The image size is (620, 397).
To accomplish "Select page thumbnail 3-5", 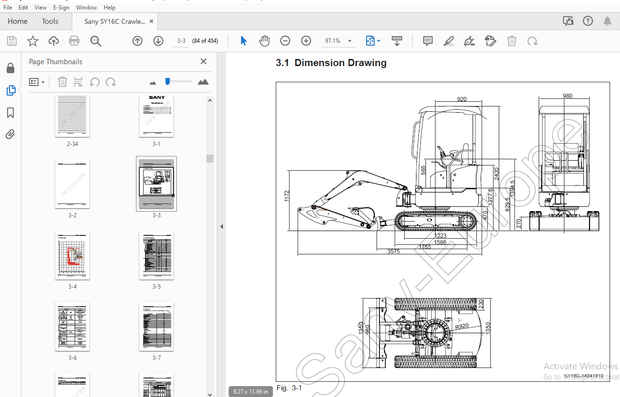I will click(x=157, y=255).
